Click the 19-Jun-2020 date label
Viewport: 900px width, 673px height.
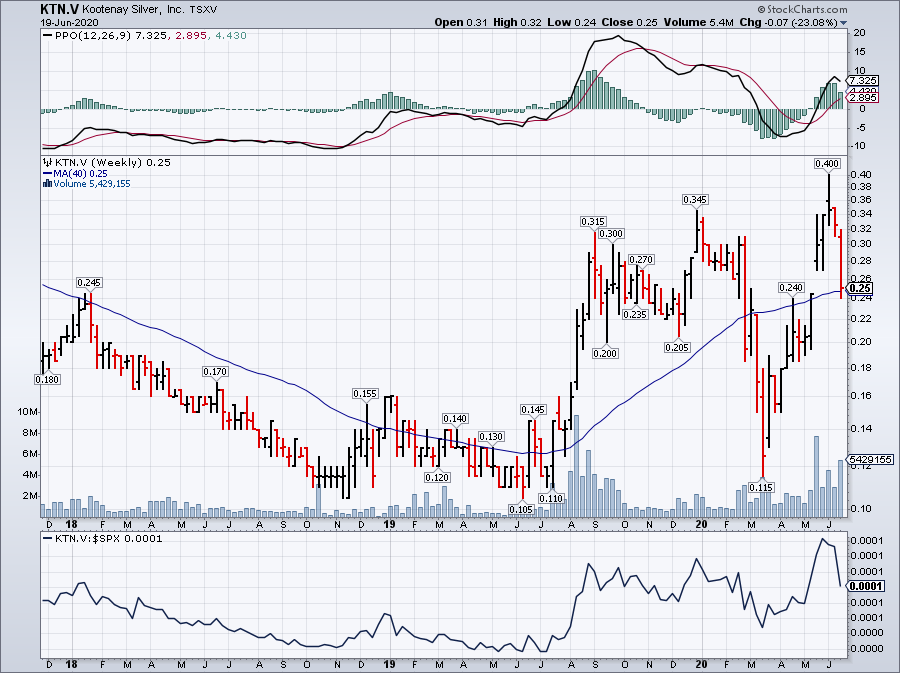(x=69, y=22)
